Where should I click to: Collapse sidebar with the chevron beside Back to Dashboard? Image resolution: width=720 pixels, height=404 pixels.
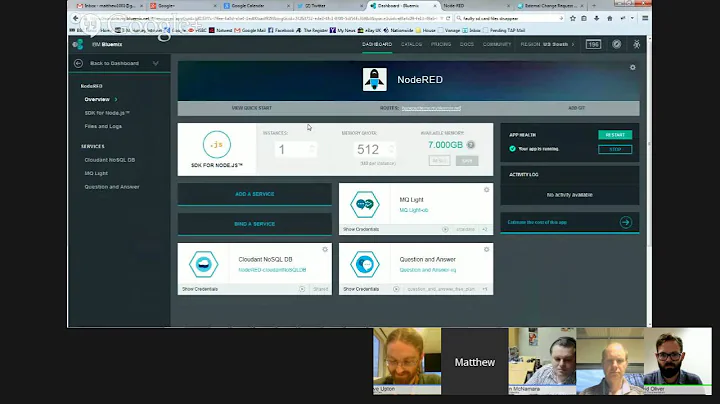156,63
